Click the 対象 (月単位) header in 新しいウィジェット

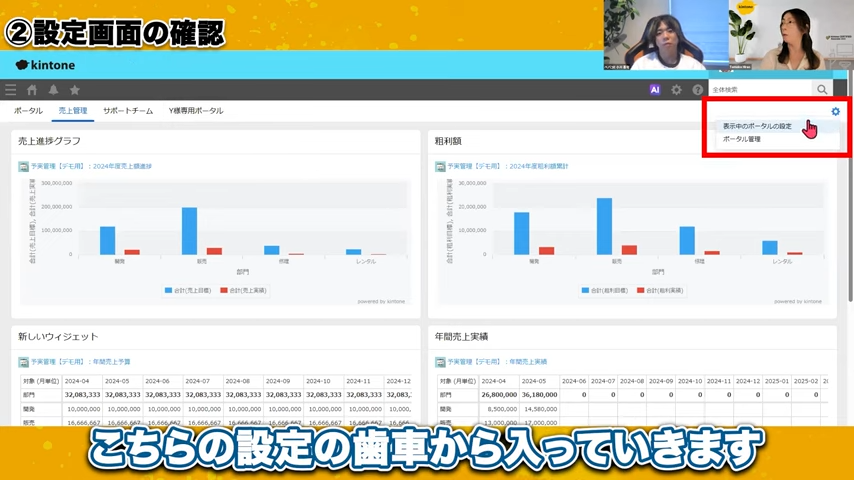pyautogui.click(x=41, y=381)
